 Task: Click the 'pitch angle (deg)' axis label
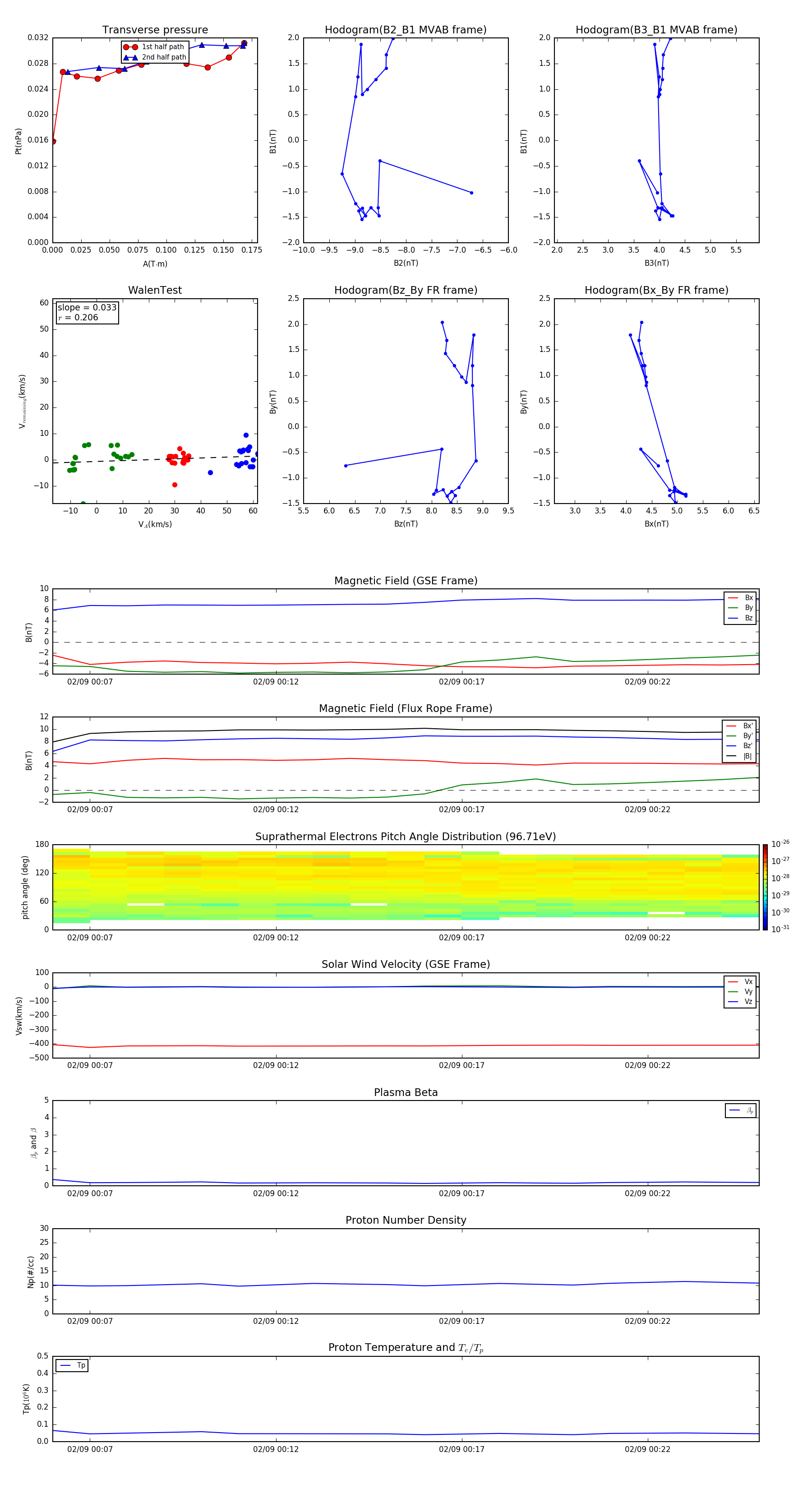pos(25,887)
